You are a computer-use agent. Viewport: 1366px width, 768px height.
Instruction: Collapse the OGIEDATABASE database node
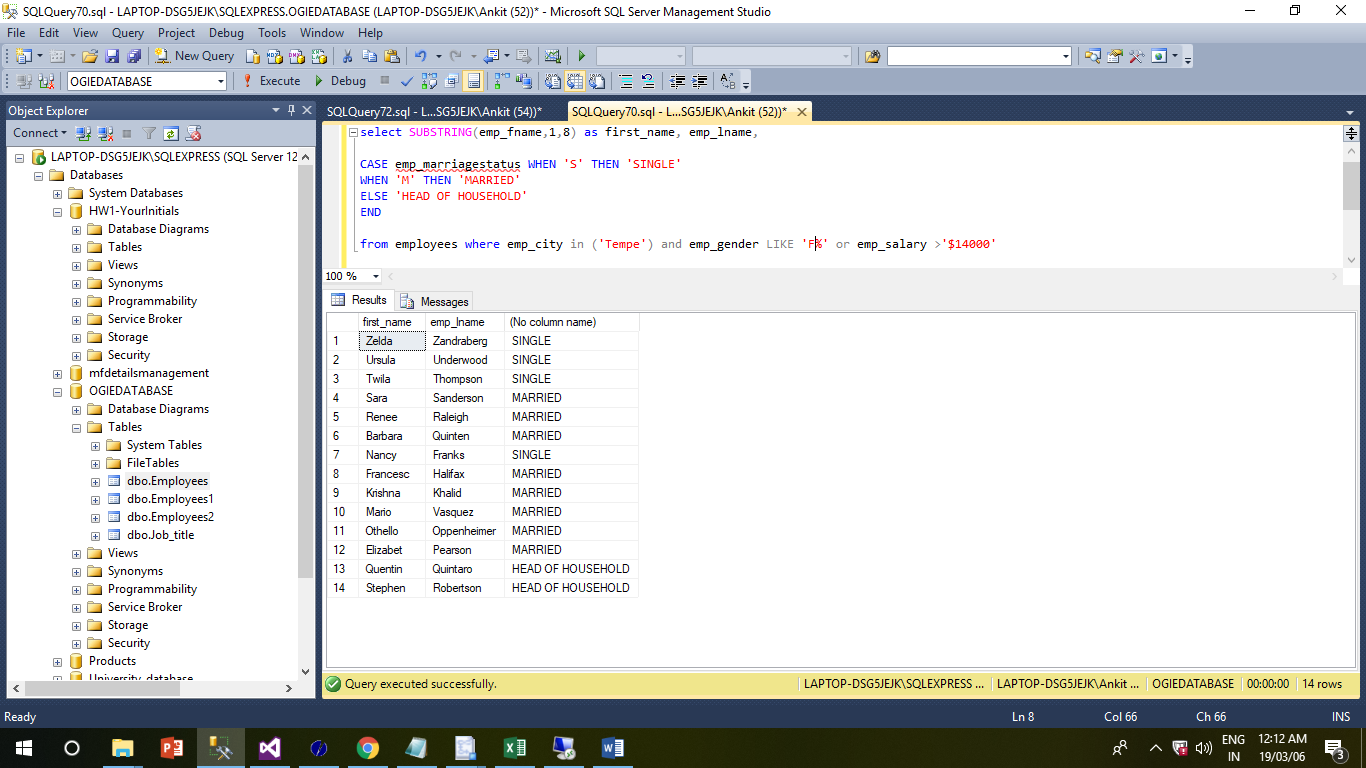(x=58, y=391)
